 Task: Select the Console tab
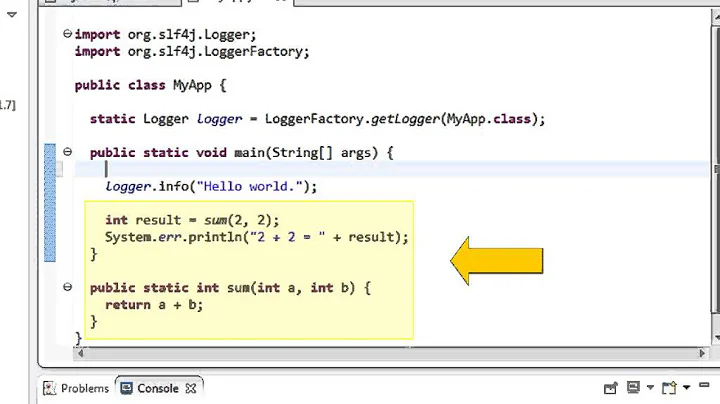tap(157, 388)
